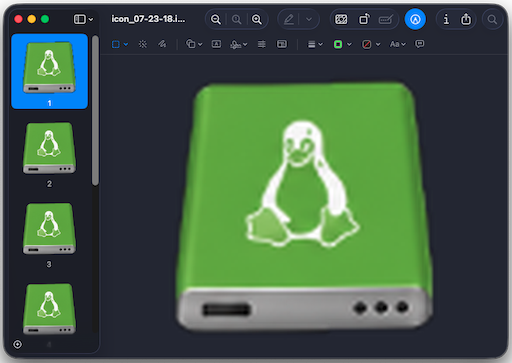512x363 pixels.
Task: Click the green border color swatch
Action: coord(338,44)
